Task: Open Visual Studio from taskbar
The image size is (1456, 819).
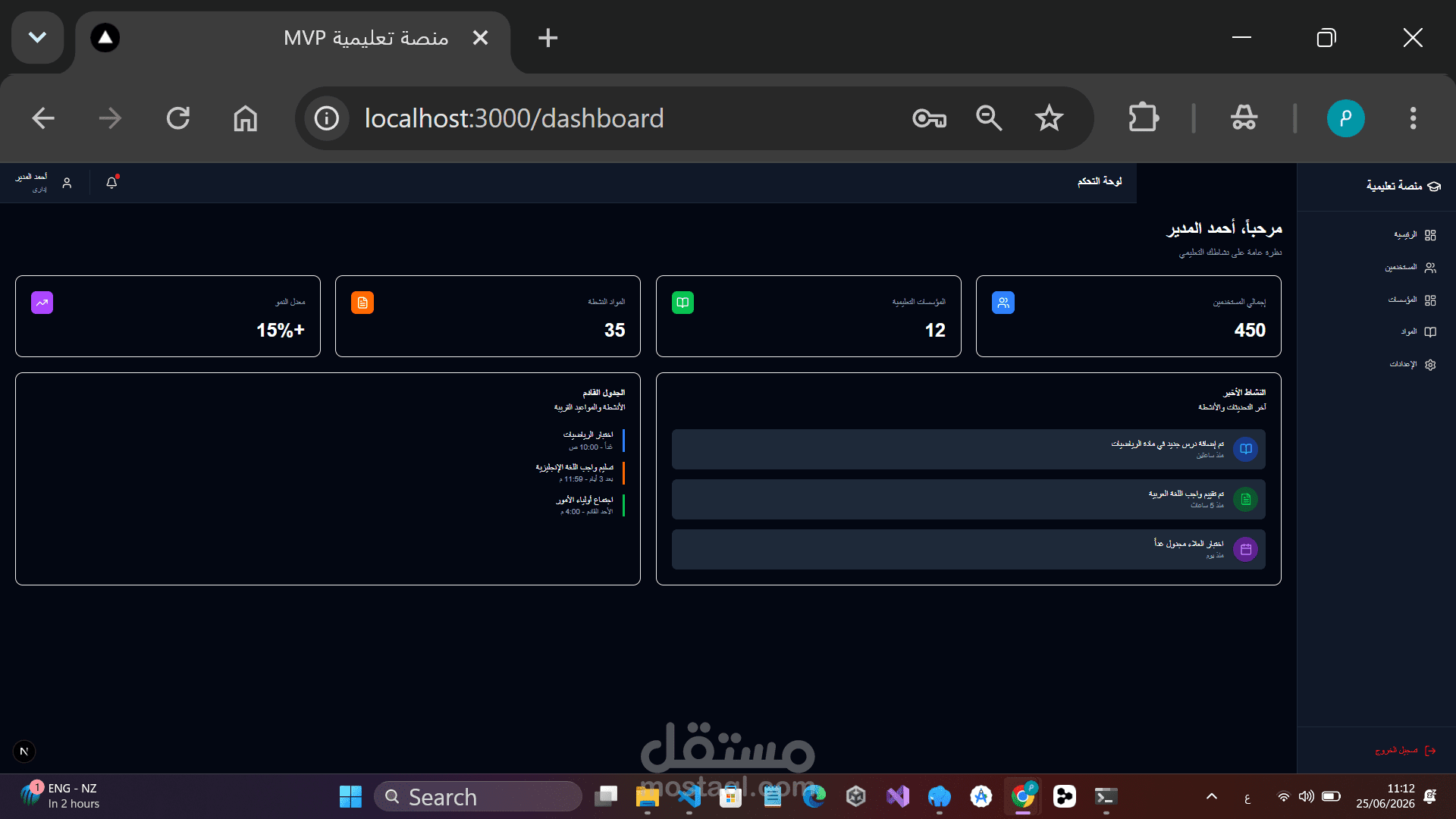Action: (x=898, y=797)
